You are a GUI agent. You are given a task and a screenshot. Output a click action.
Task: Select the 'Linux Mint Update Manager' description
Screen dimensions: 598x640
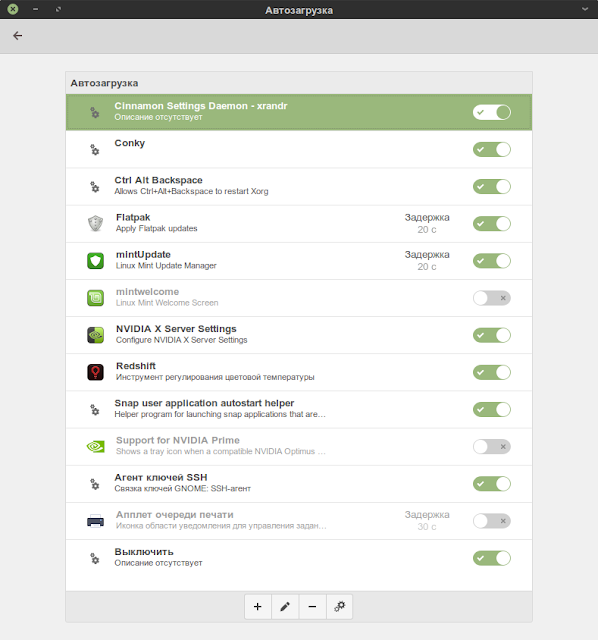[x=166, y=266]
